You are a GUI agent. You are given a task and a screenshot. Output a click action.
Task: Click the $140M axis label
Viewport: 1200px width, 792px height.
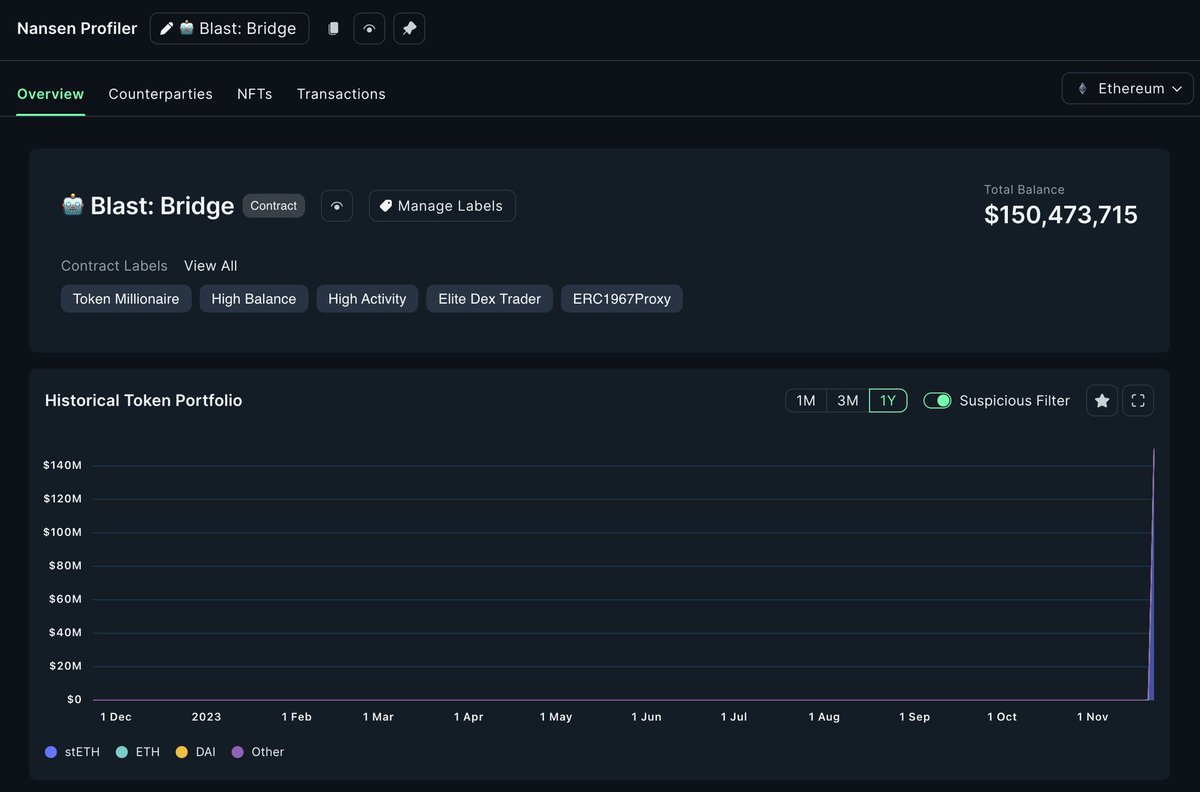pyautogui.click(x=62, y=465)
